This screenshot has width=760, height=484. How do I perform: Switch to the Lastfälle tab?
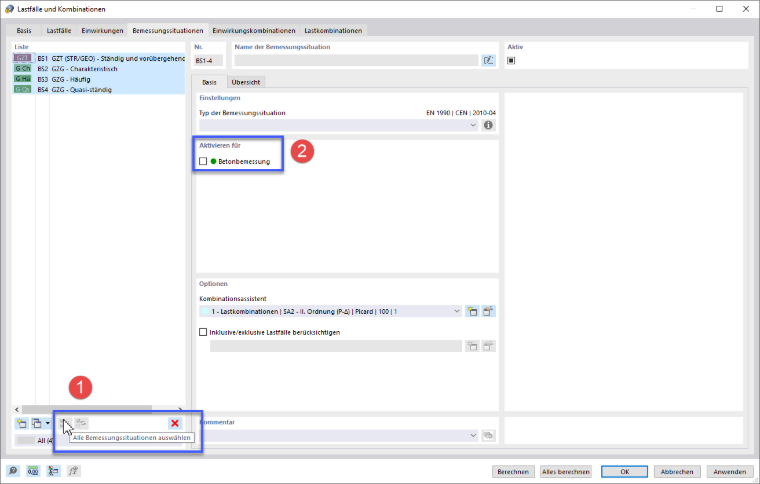pyautogui.click(x=59, y=31)
